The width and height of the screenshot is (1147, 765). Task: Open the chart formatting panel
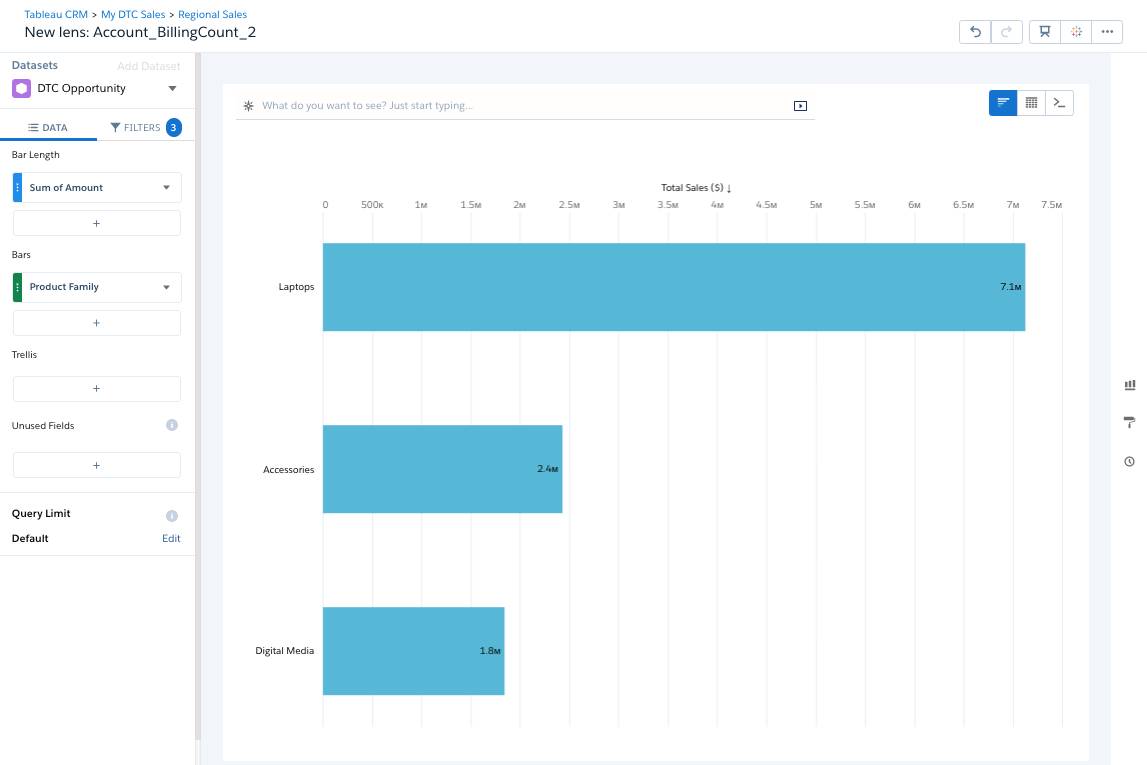point(1129,422)
